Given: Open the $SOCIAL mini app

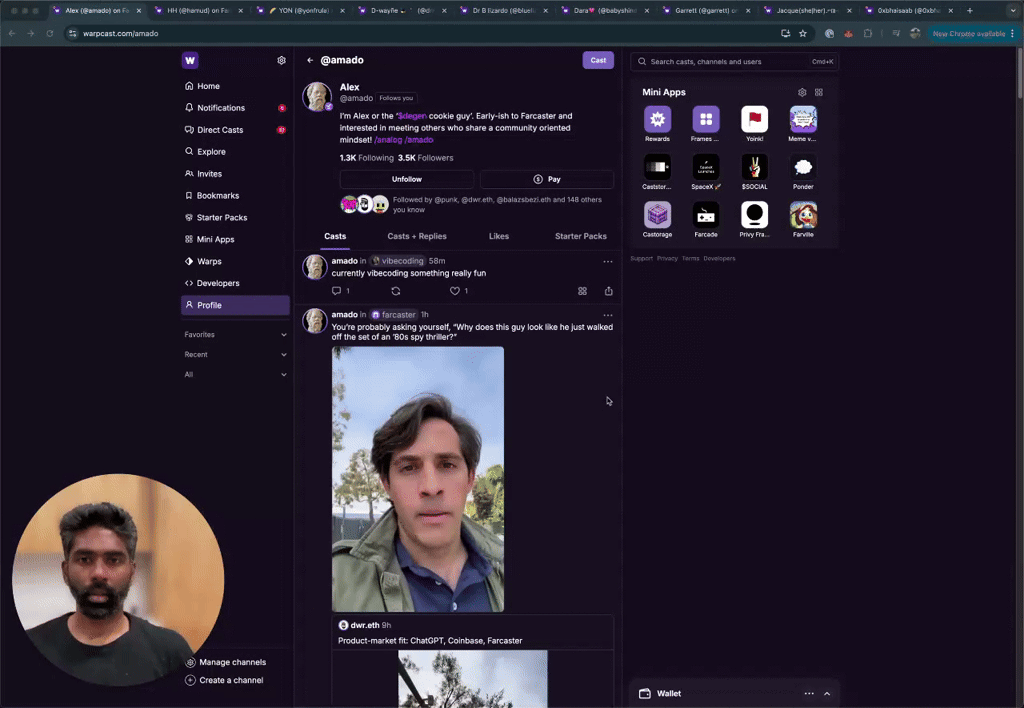Looking at the screenshot, I should [x=754, y=167].
